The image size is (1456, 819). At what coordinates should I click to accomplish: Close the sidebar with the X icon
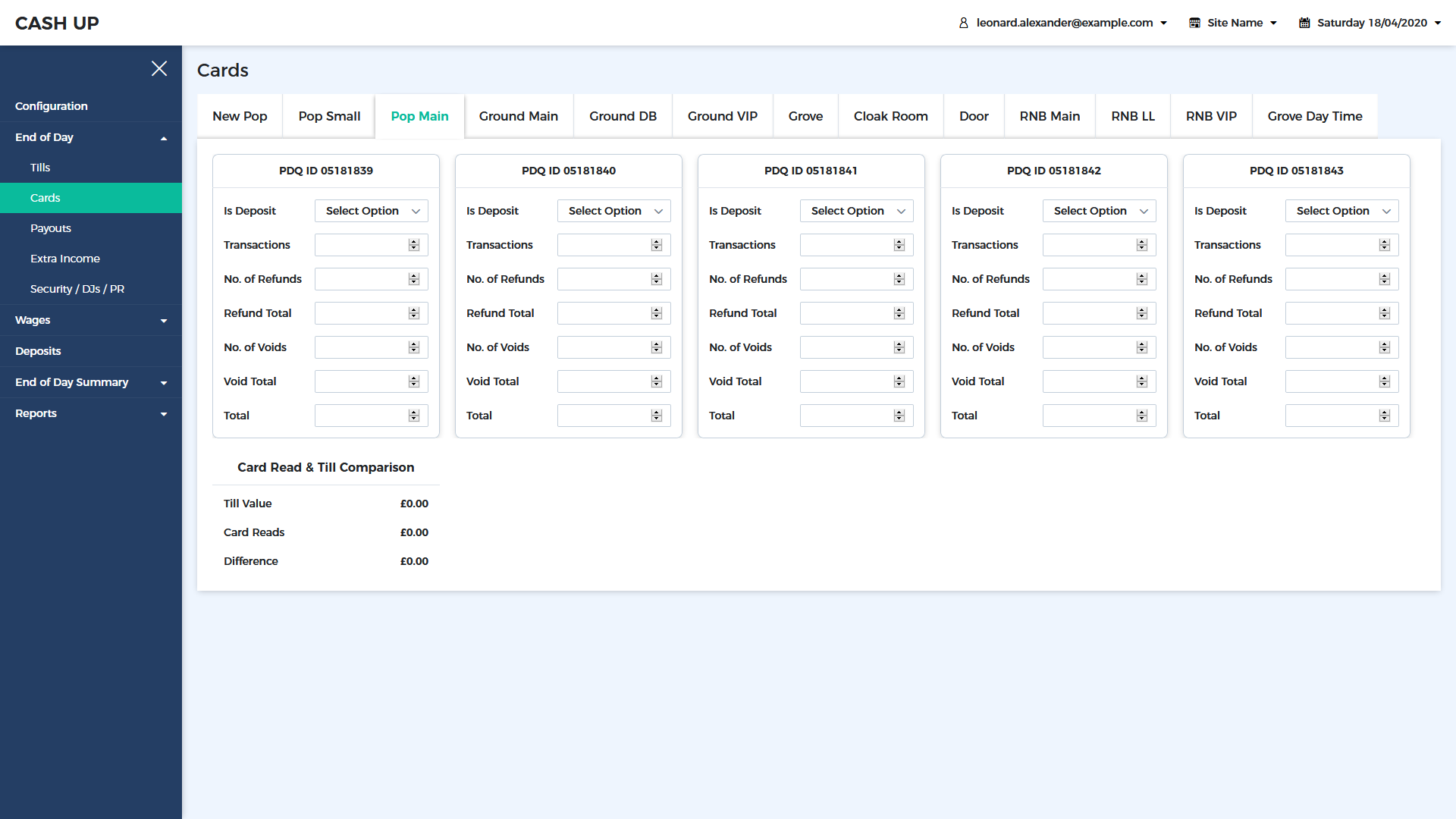click(x=159, y=68)
